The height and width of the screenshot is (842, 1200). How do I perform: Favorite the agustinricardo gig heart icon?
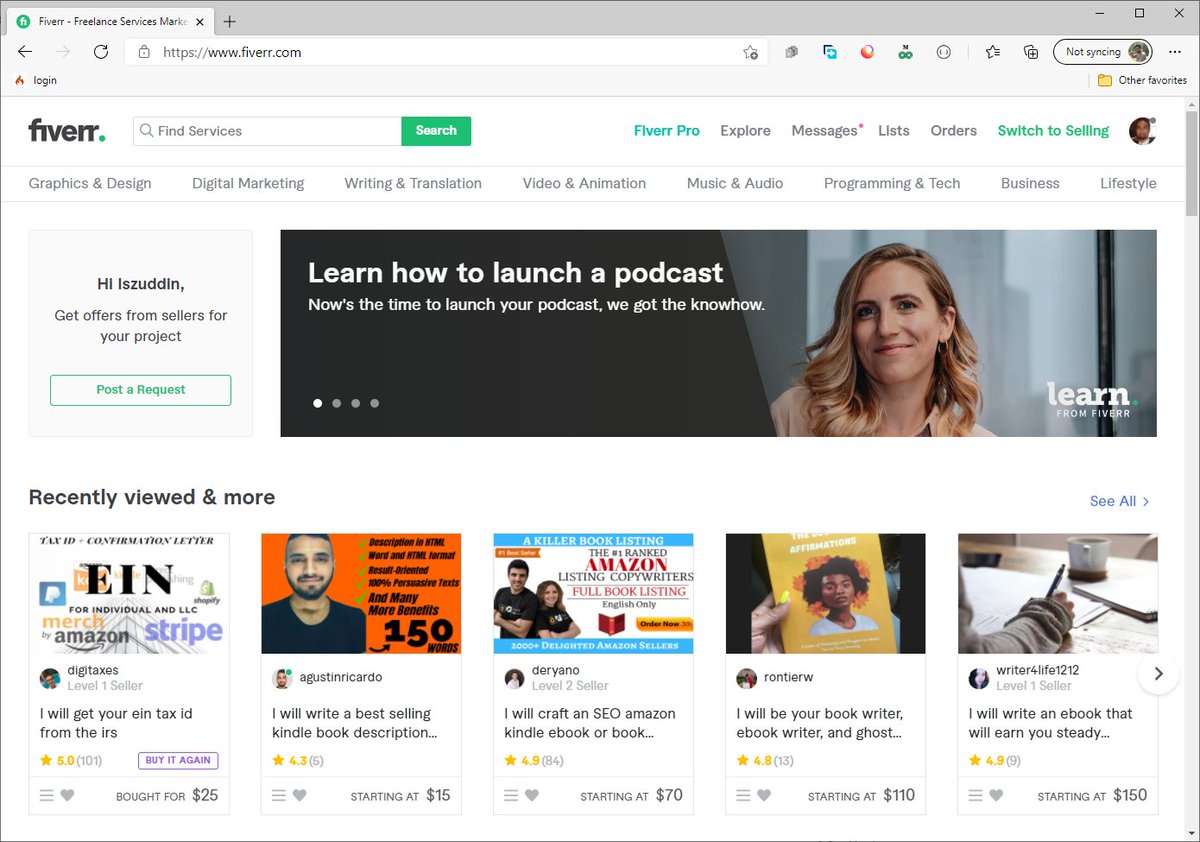tap(299, 796)
